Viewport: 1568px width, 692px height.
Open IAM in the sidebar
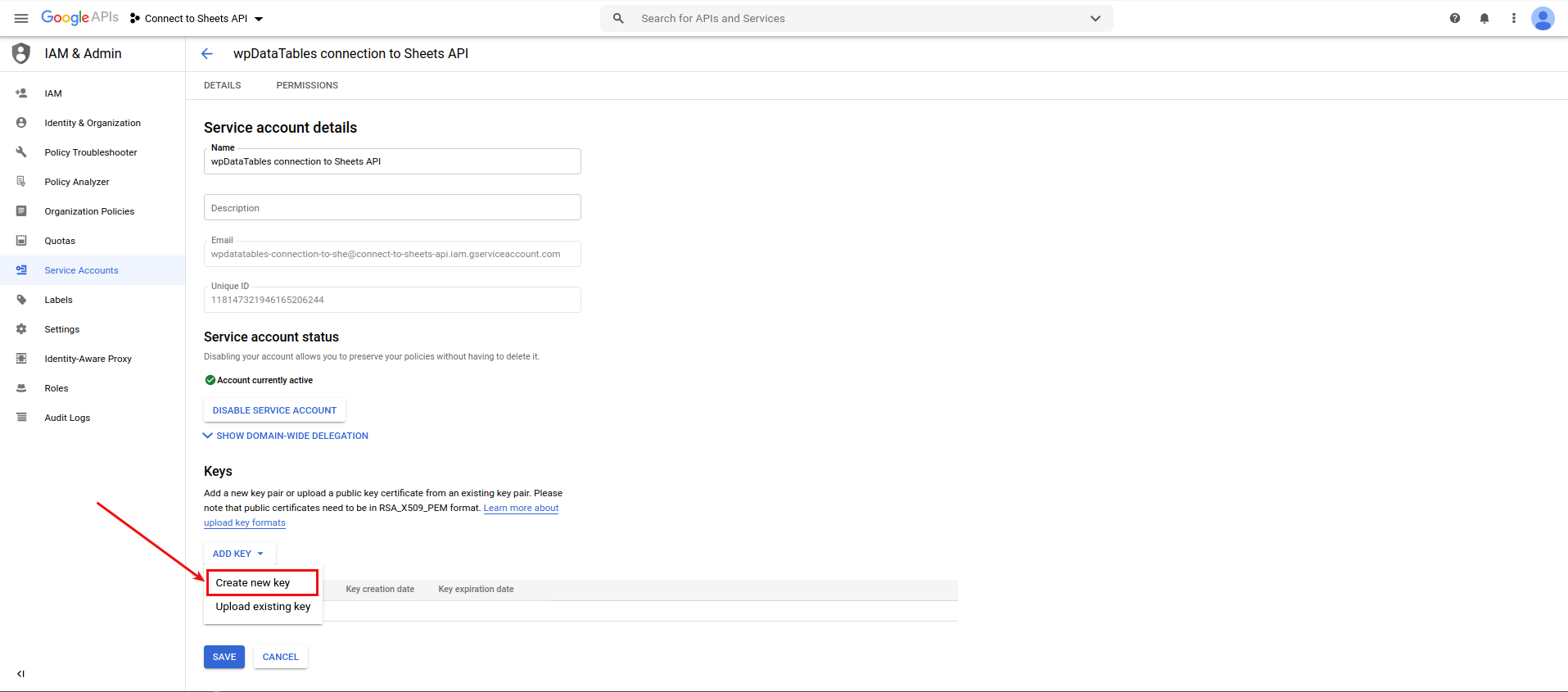click(x=93, y=93)
